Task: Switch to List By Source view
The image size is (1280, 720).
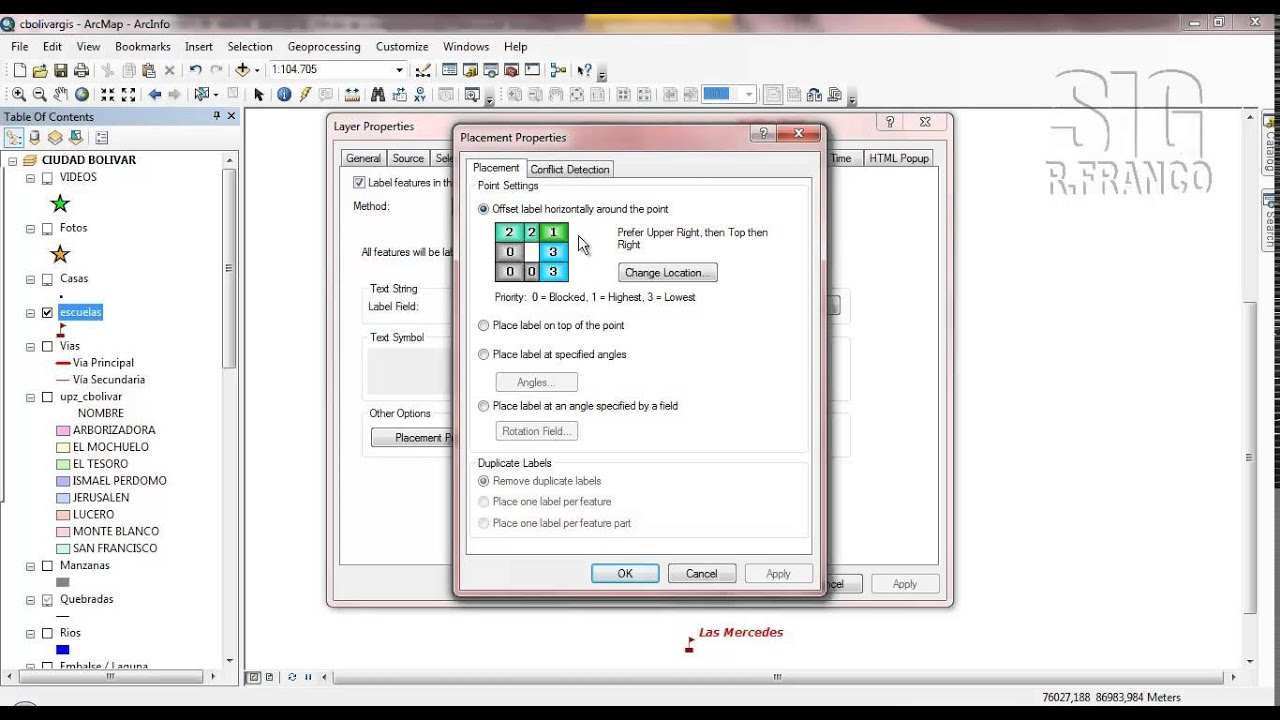Action: click(x=34, y=138)
